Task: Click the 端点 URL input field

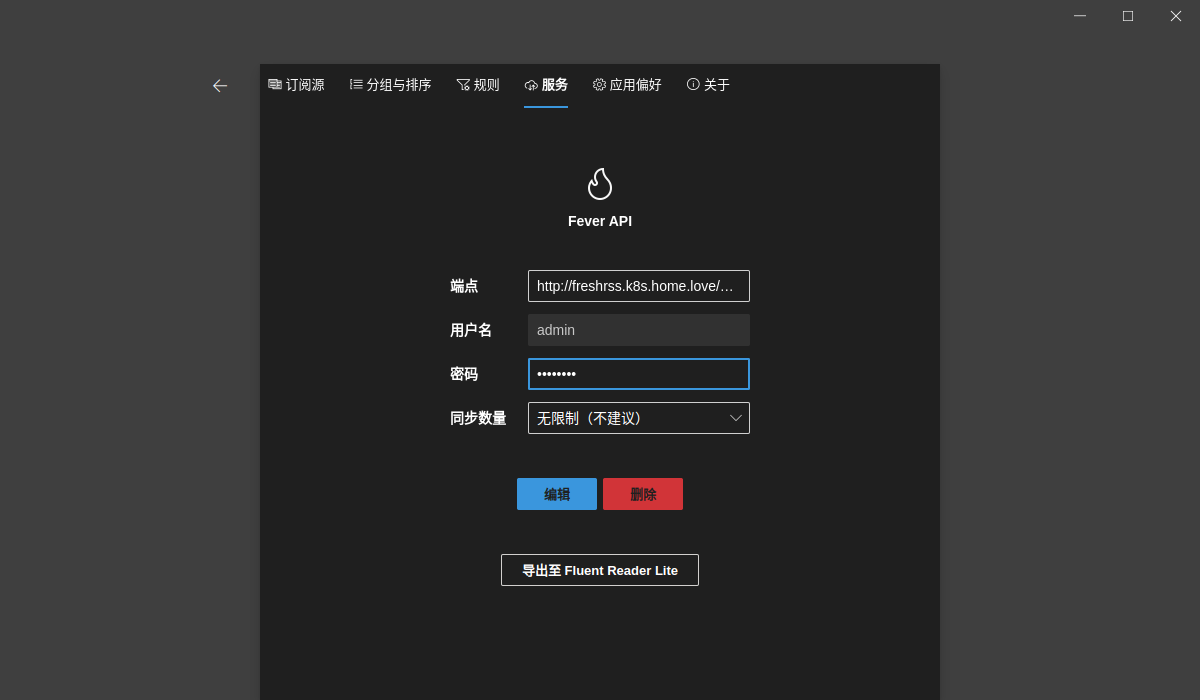Action: [x=639, y=286]
